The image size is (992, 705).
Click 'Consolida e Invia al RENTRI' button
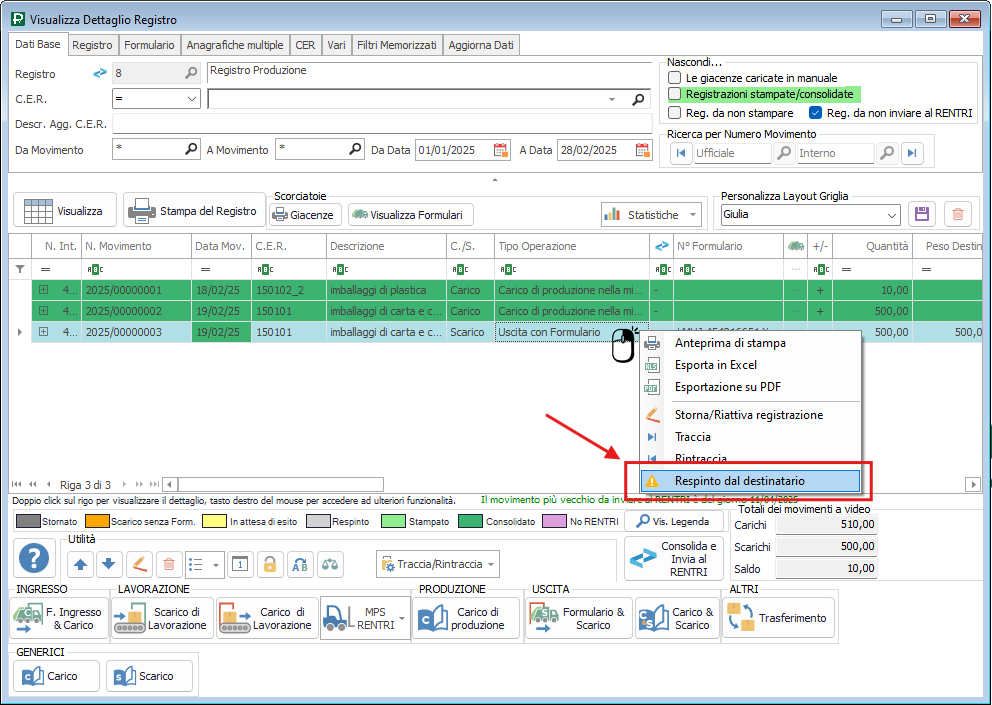tap(673, 559)
